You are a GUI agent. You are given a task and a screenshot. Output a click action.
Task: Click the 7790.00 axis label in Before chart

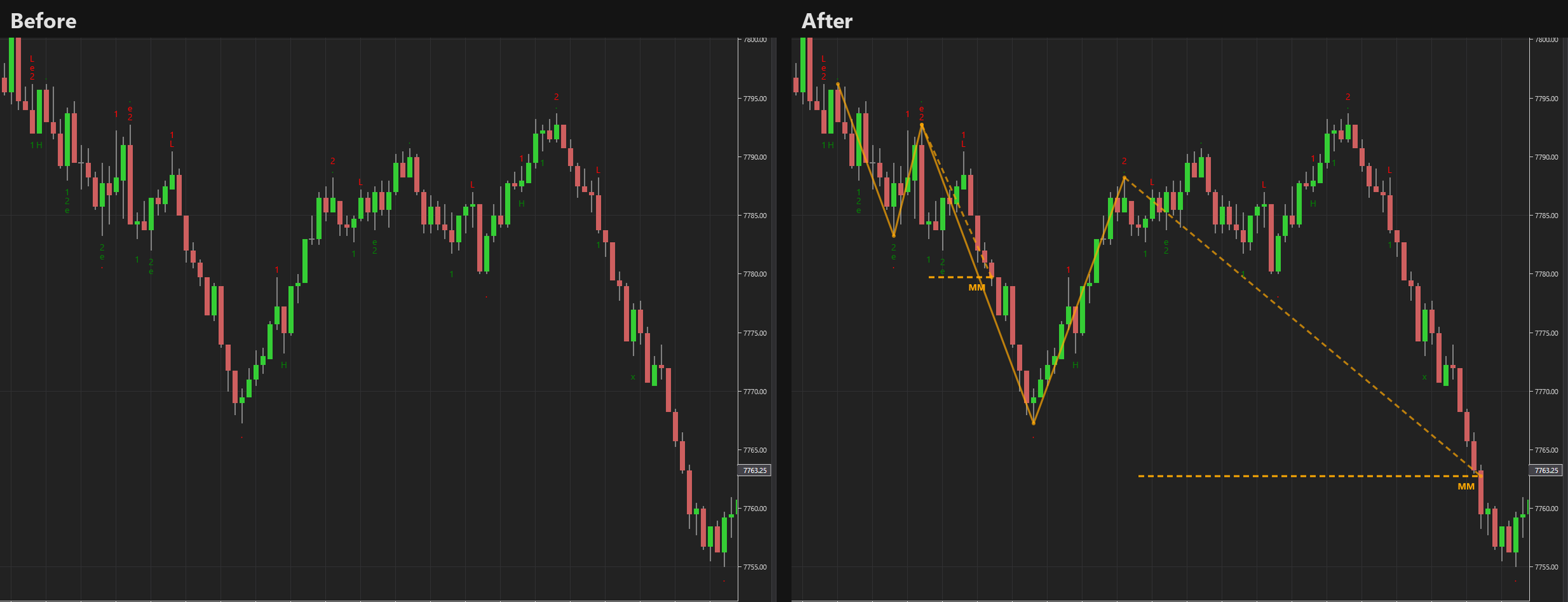tap(755, 157)
